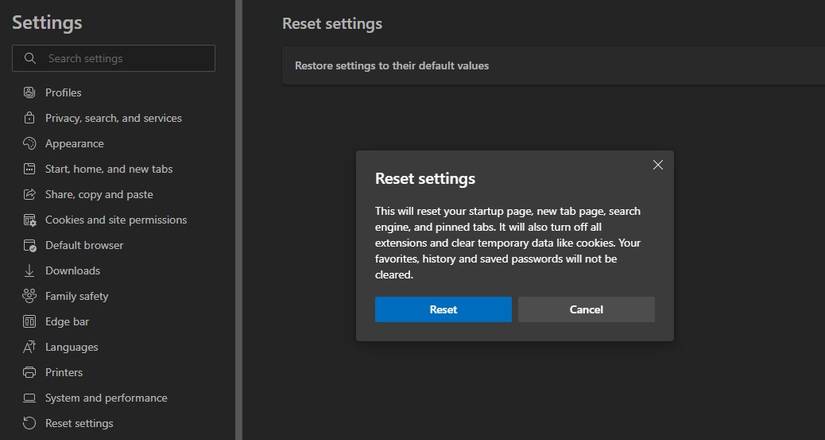Select Reset settings in the sidebar
Image resolution: width=825 pixels, height=440 pixels.
tap(79, 423)
